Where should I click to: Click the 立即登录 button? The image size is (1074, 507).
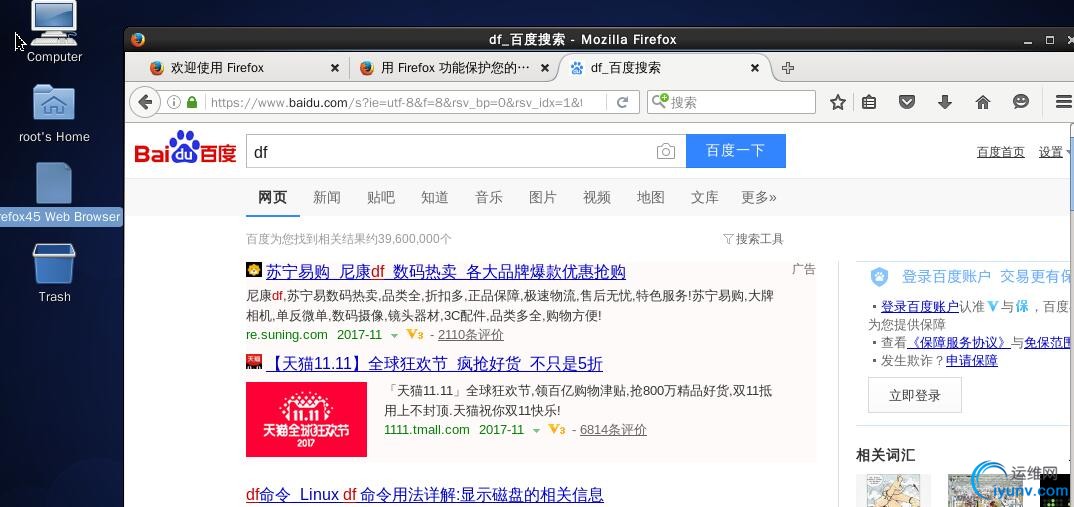(914, 395)
